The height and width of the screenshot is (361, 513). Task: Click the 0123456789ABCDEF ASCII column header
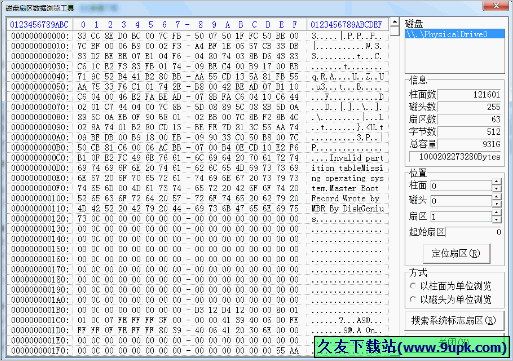pos(346,24)
